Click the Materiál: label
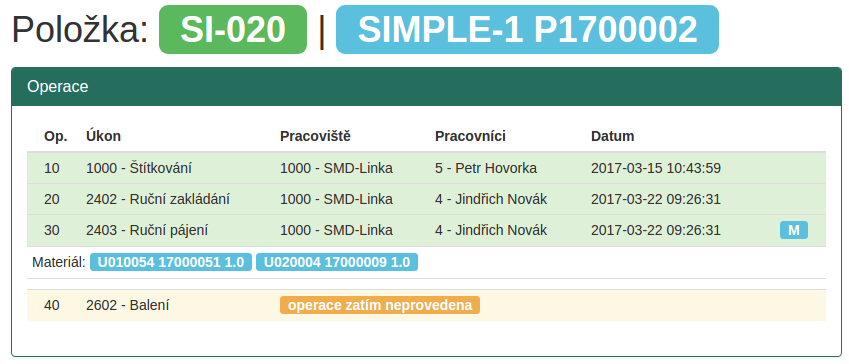Image resolution: width=849 pixels, height=364 pixels. (x=59, y=263)
